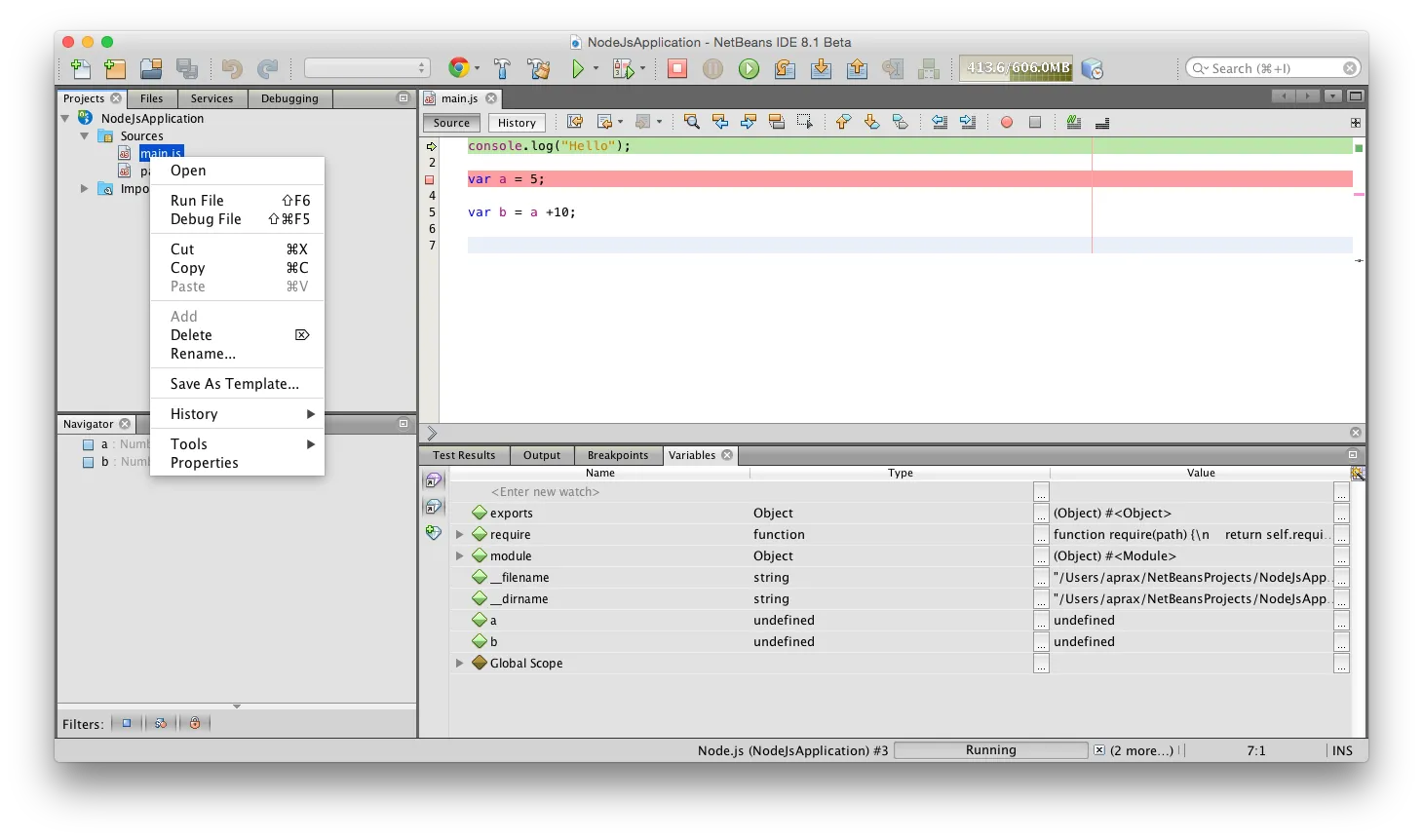Screen dimensions: 1423x840
Task: Toggle the second Navigator filter button
Action: click(161, 723)
